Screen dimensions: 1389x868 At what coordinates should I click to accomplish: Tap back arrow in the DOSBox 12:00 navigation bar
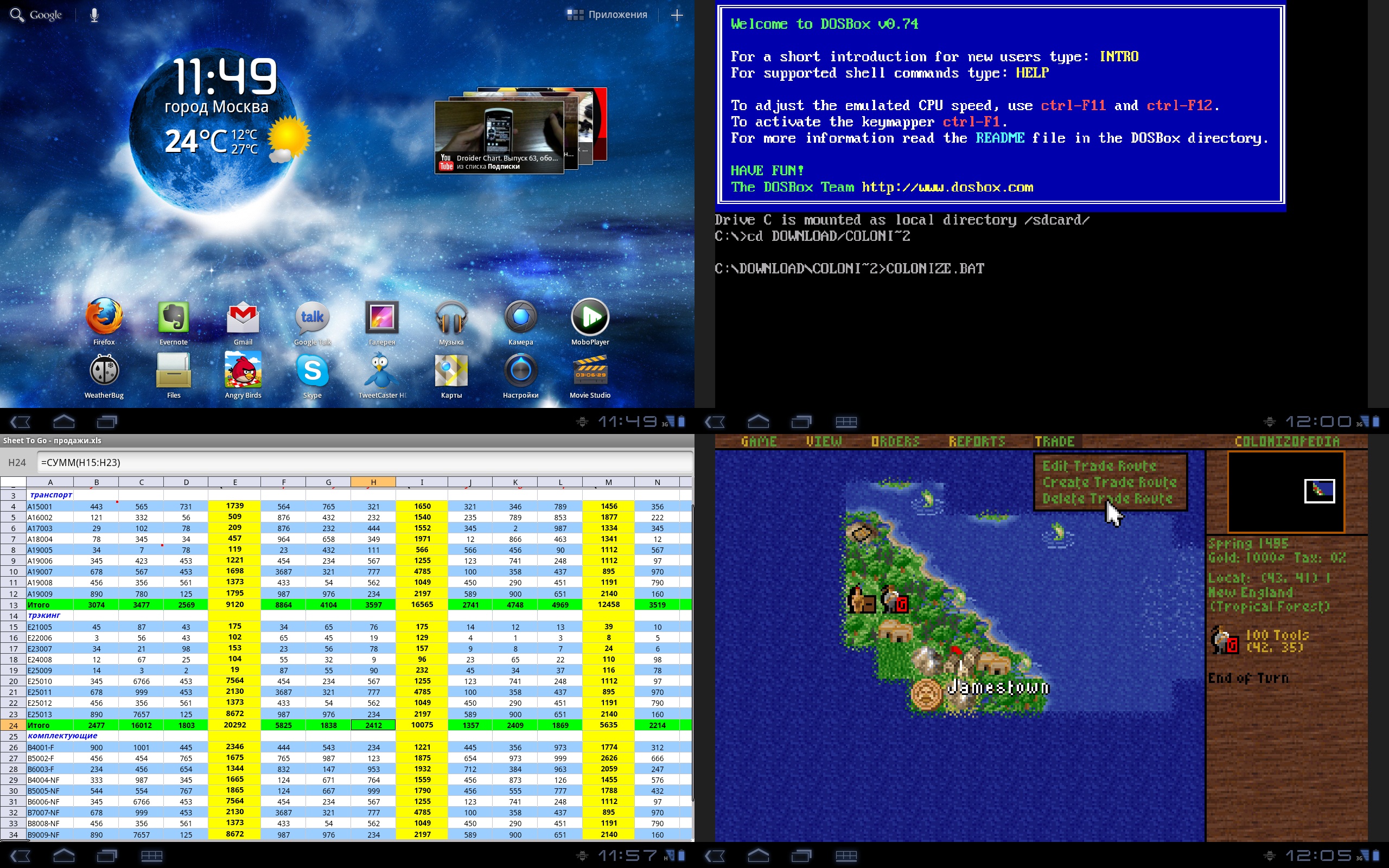[x=715, y=422]
